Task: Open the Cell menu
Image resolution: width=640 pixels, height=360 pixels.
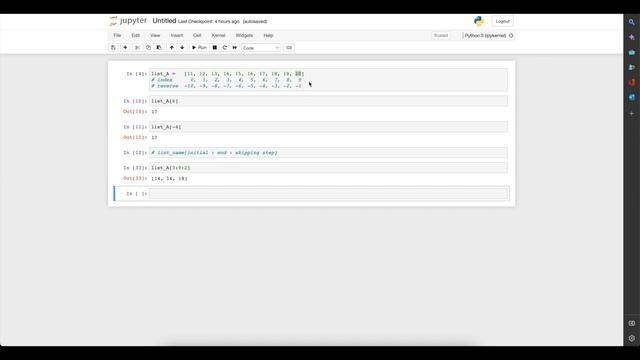Action: pos(197,36)
